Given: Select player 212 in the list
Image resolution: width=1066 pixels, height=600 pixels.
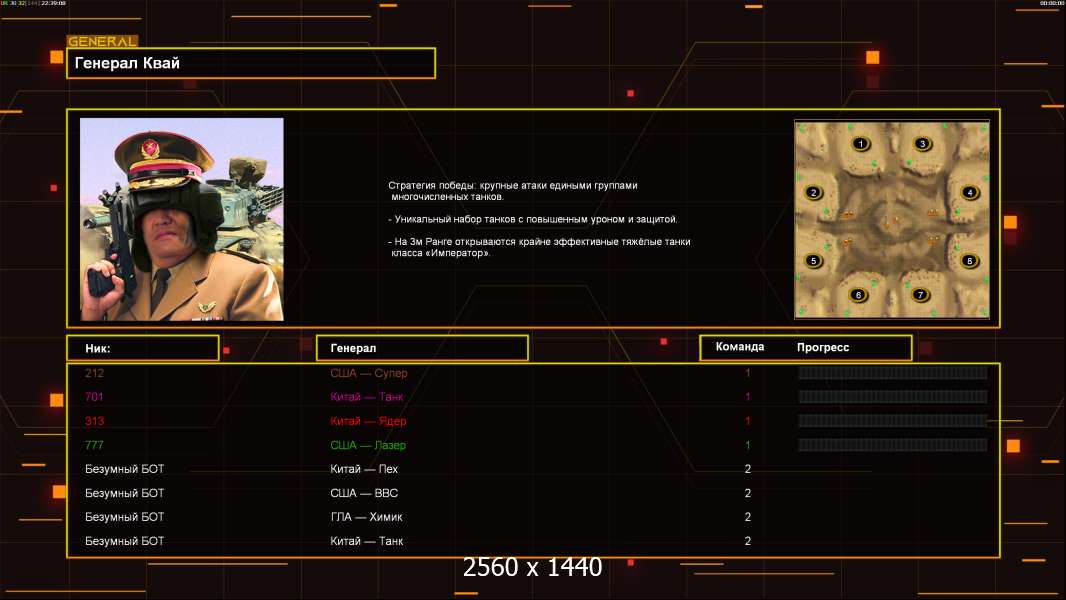Looking at the screenshot, I should (94, 373).
